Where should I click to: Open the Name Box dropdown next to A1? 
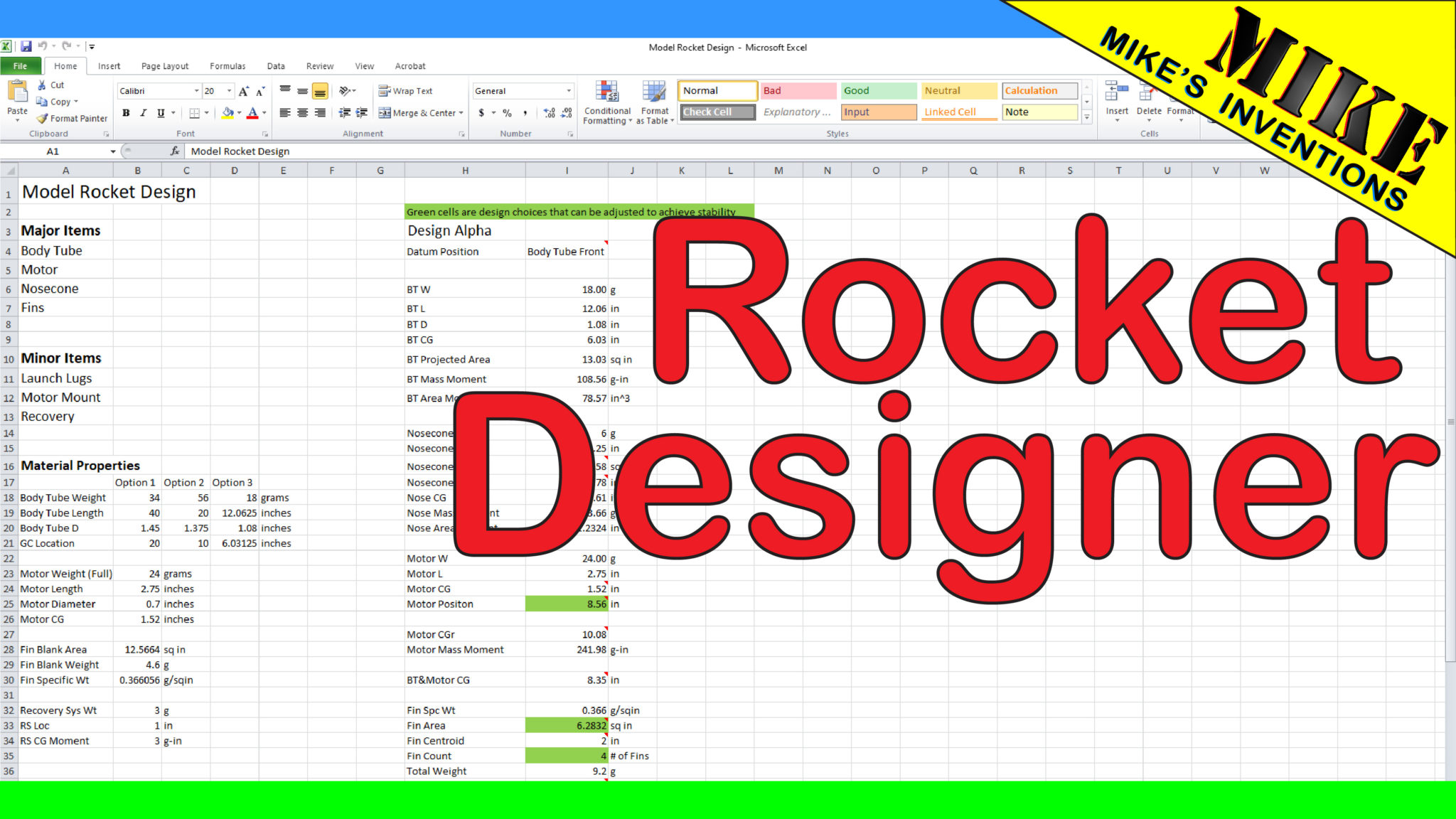click(x=112, y=151)
